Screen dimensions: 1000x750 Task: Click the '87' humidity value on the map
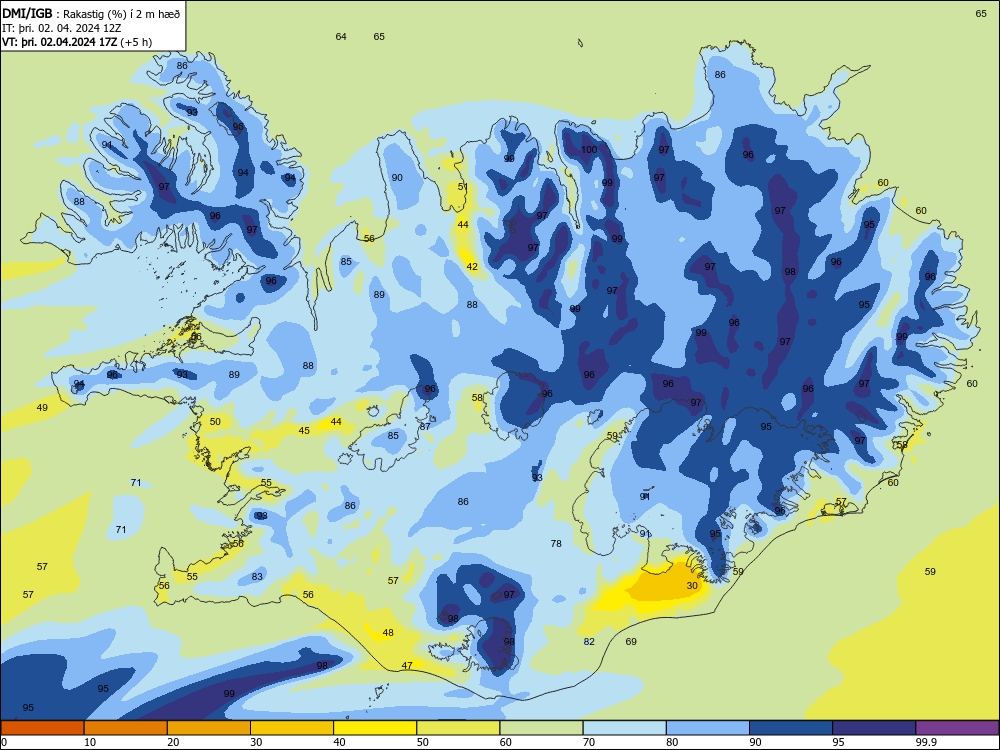click(425, 426)
